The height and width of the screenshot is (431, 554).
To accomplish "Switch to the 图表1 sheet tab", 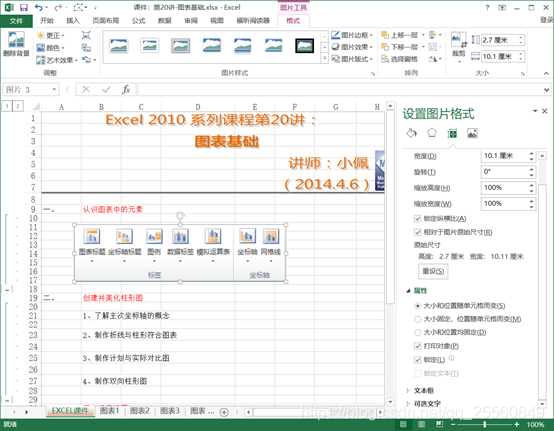I will click(109, 411).
